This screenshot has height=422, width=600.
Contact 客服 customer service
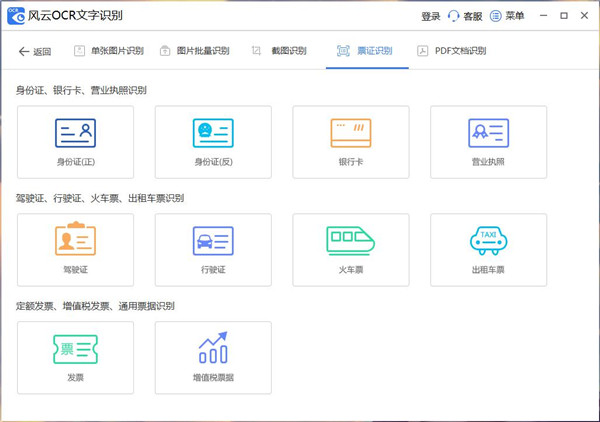coord(465,16)
